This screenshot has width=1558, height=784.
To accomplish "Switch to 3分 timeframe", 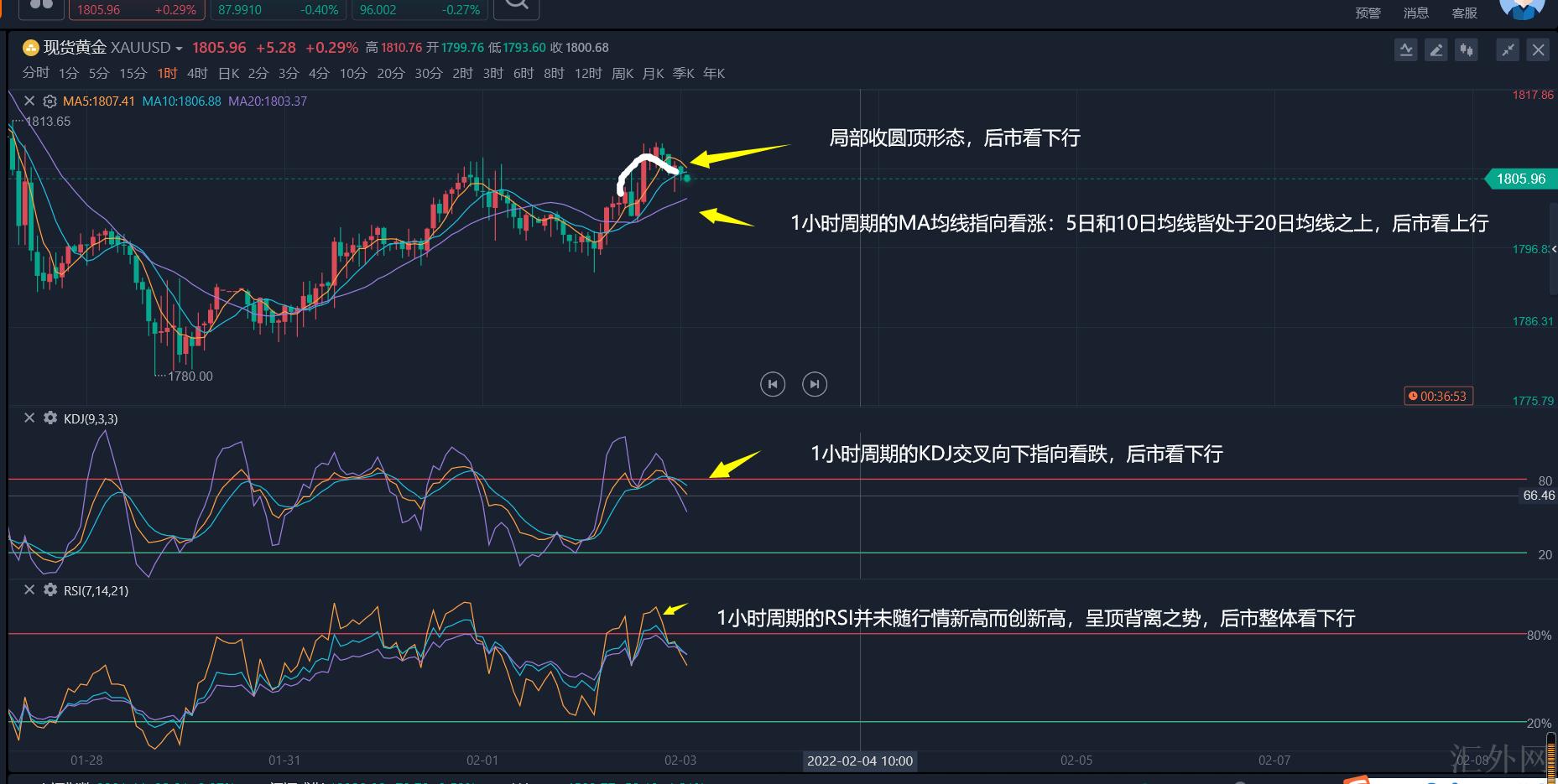I will [289, 73].
